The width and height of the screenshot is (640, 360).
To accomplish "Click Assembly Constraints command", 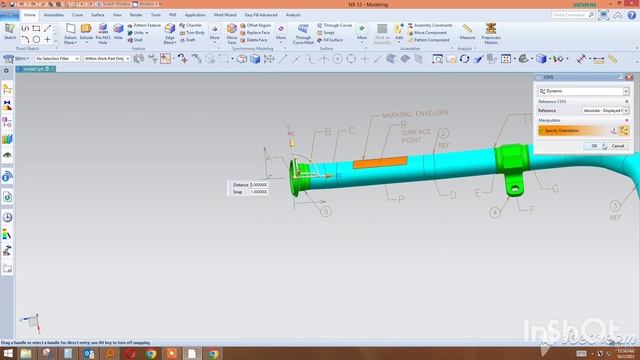I will (x=430, y=25).
